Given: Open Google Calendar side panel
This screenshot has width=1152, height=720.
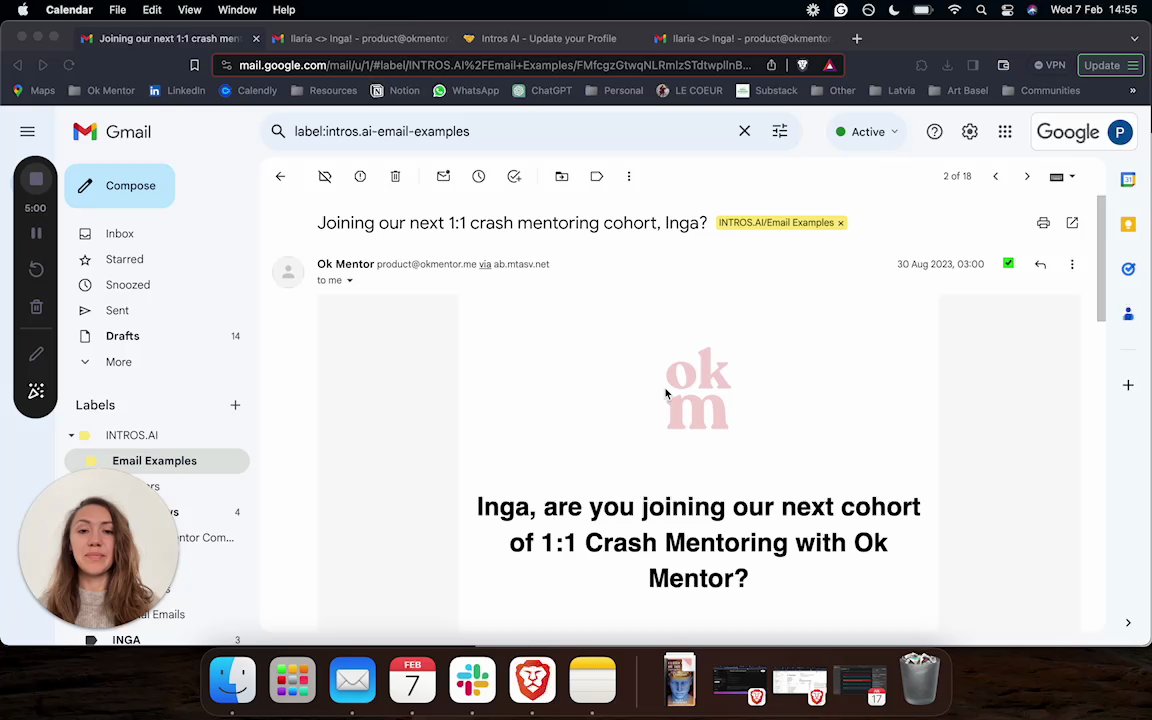Looking at the screenshot, I should pyautogui.click(x=1128, y=180).
